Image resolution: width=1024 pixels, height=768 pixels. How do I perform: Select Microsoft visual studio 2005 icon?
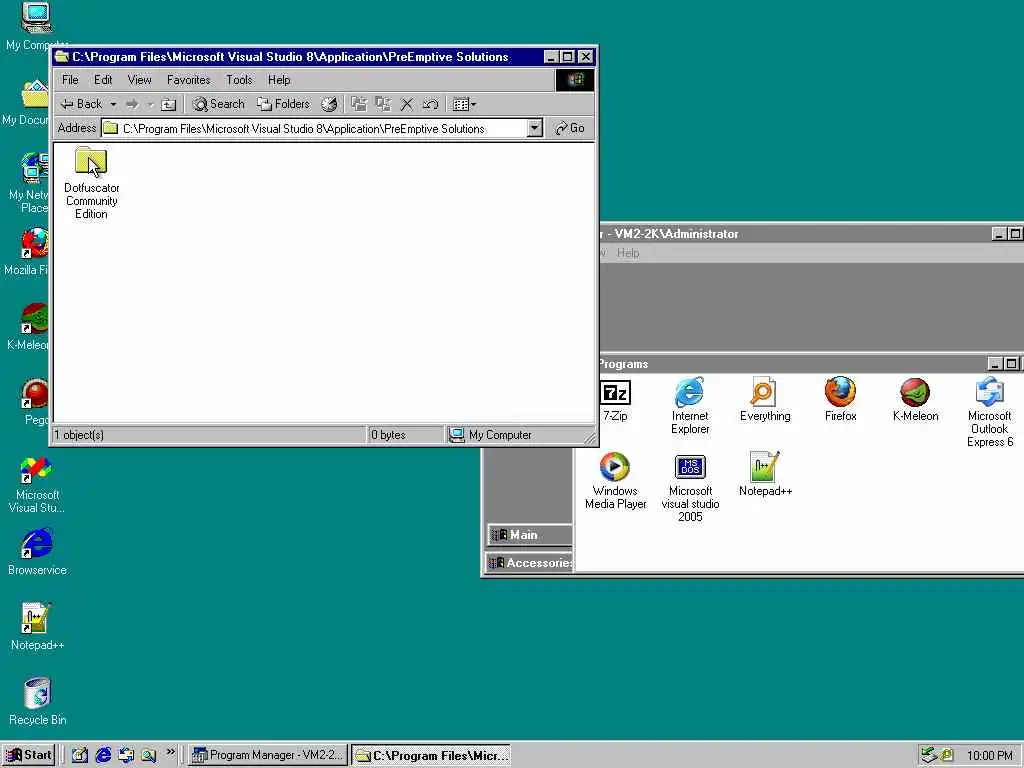click(x=690, y=487)
